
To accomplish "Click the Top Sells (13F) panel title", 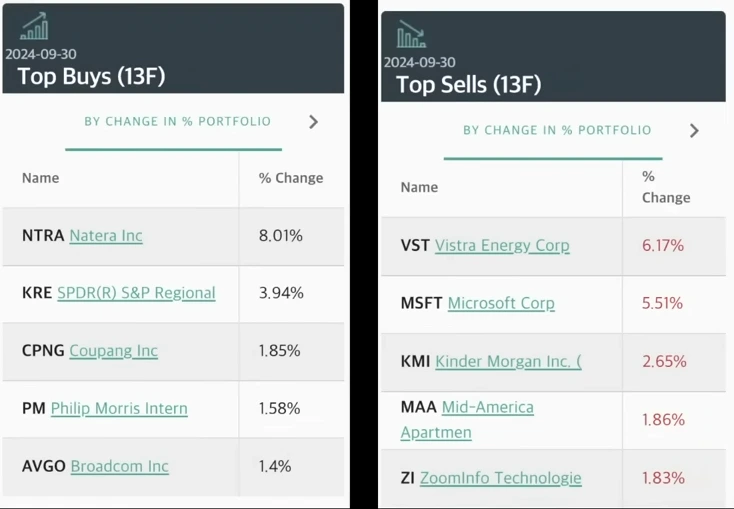I will pyautogui.click(x=469, y=85).
